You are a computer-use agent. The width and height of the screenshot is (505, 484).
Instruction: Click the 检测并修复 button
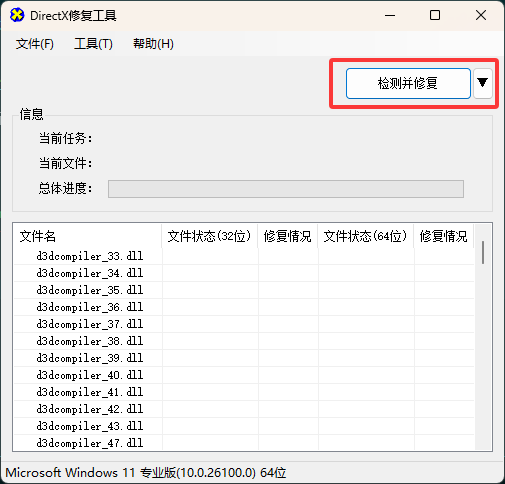click(x=408, y=83)
